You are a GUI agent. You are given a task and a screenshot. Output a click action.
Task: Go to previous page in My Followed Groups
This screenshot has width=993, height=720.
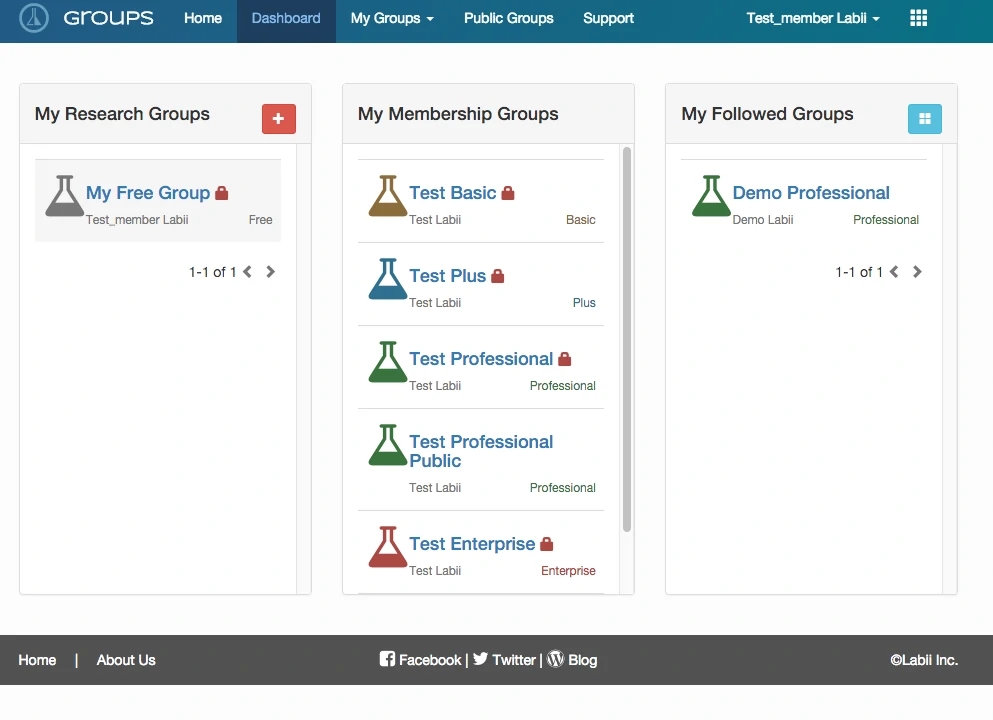(894, 272)
